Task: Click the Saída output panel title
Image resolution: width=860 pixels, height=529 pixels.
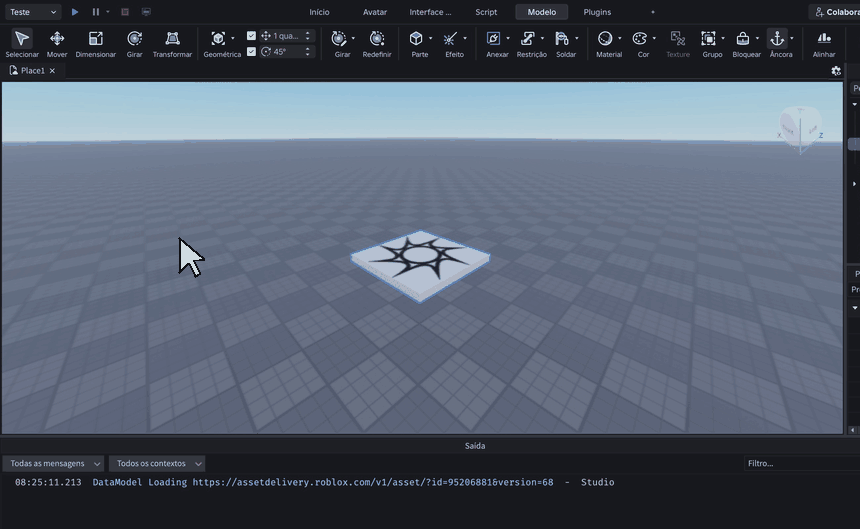Action: (x=475, y=446)
